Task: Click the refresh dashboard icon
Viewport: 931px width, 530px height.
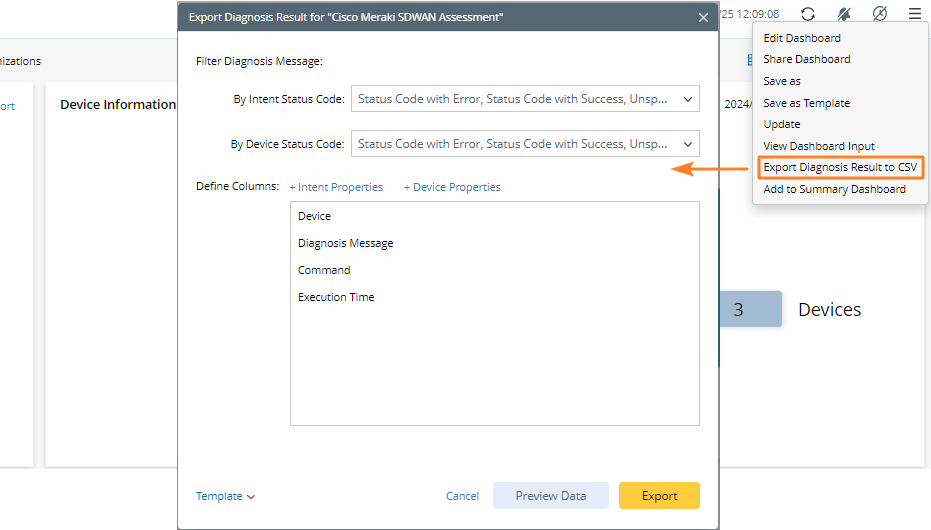Action: 808,14
